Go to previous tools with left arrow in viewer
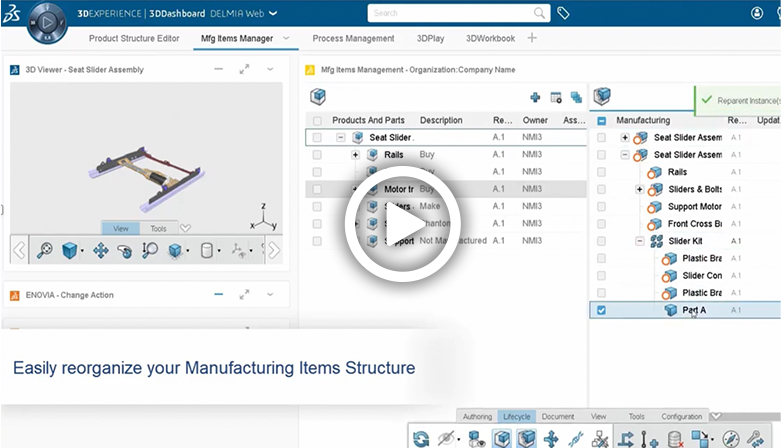 19,250
